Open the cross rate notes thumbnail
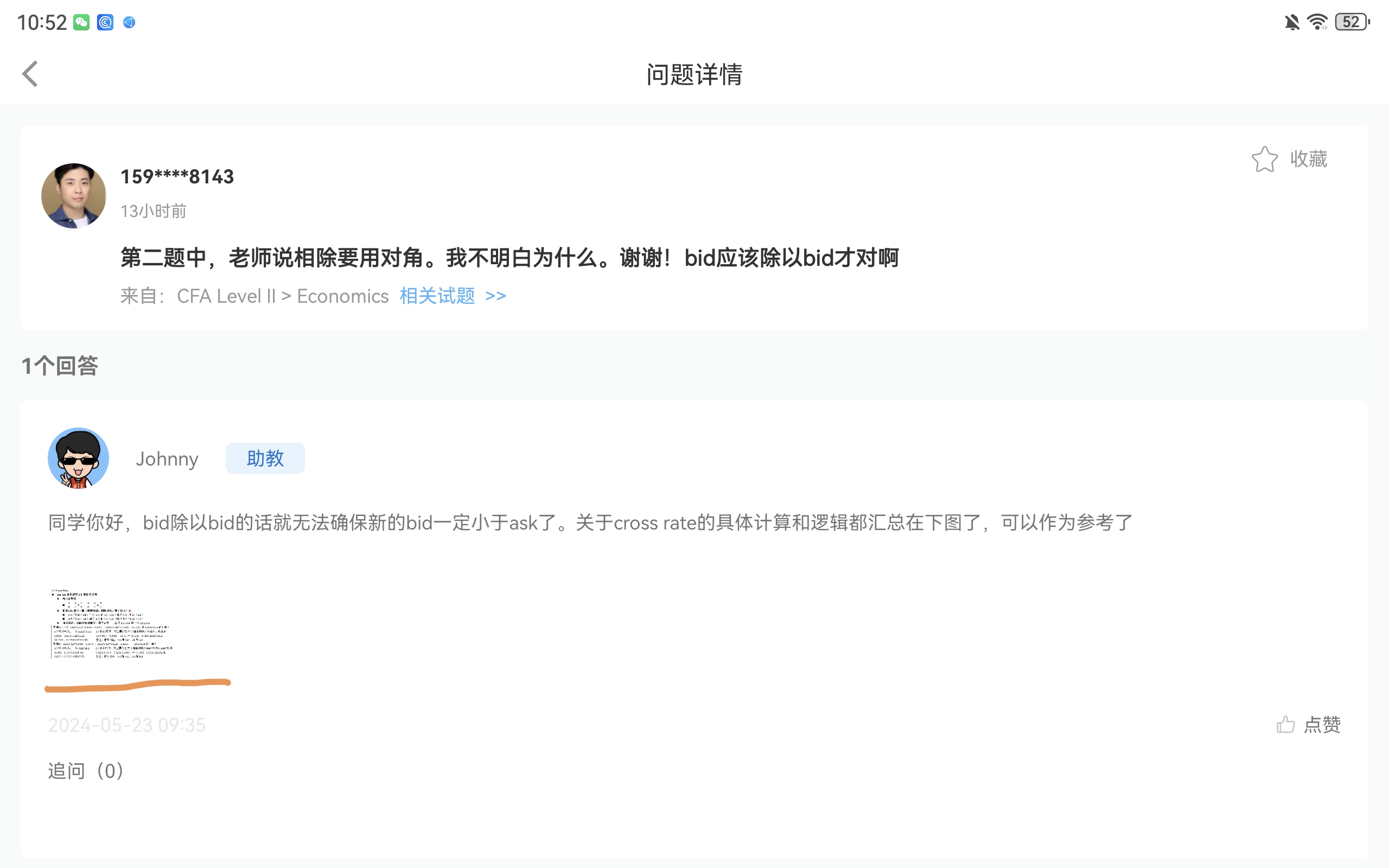 112,623
